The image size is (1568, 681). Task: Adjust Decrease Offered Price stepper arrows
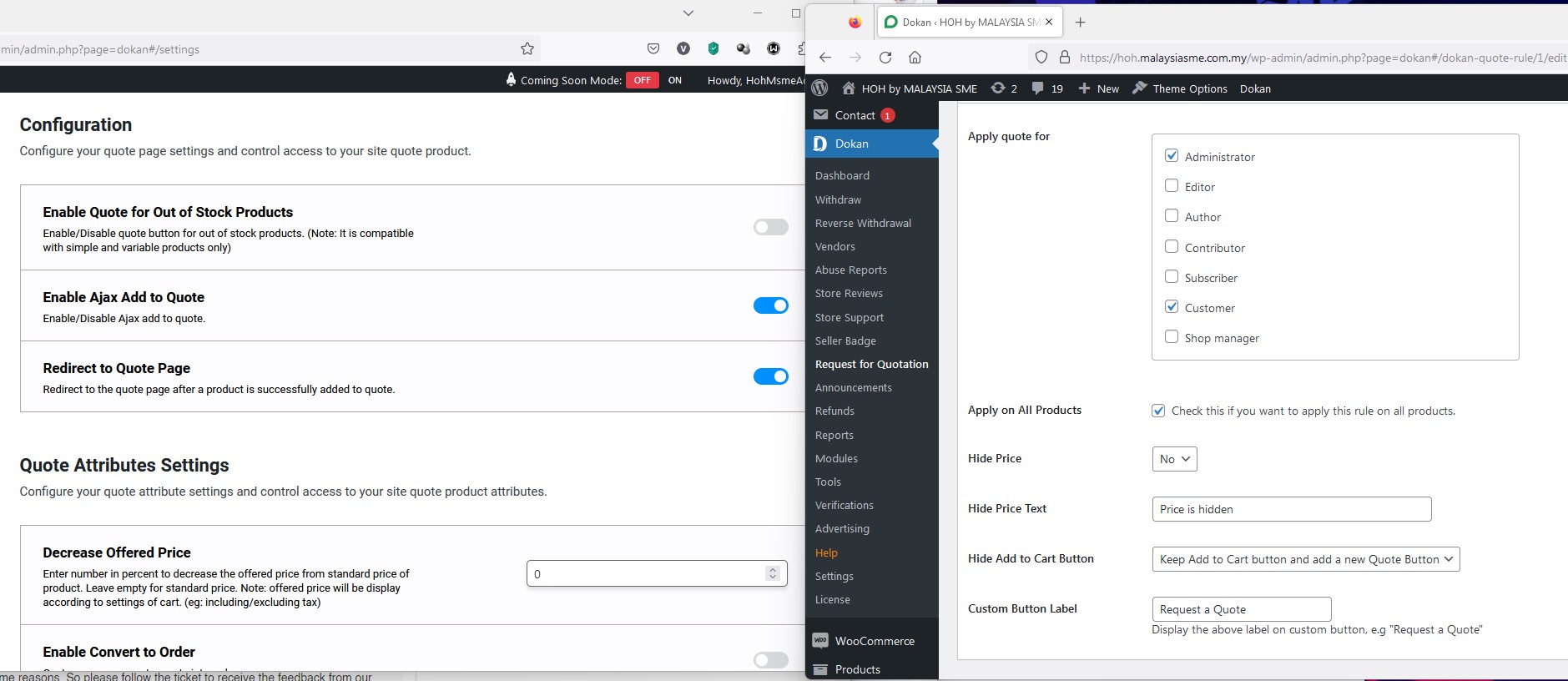(x=773, y=573)
